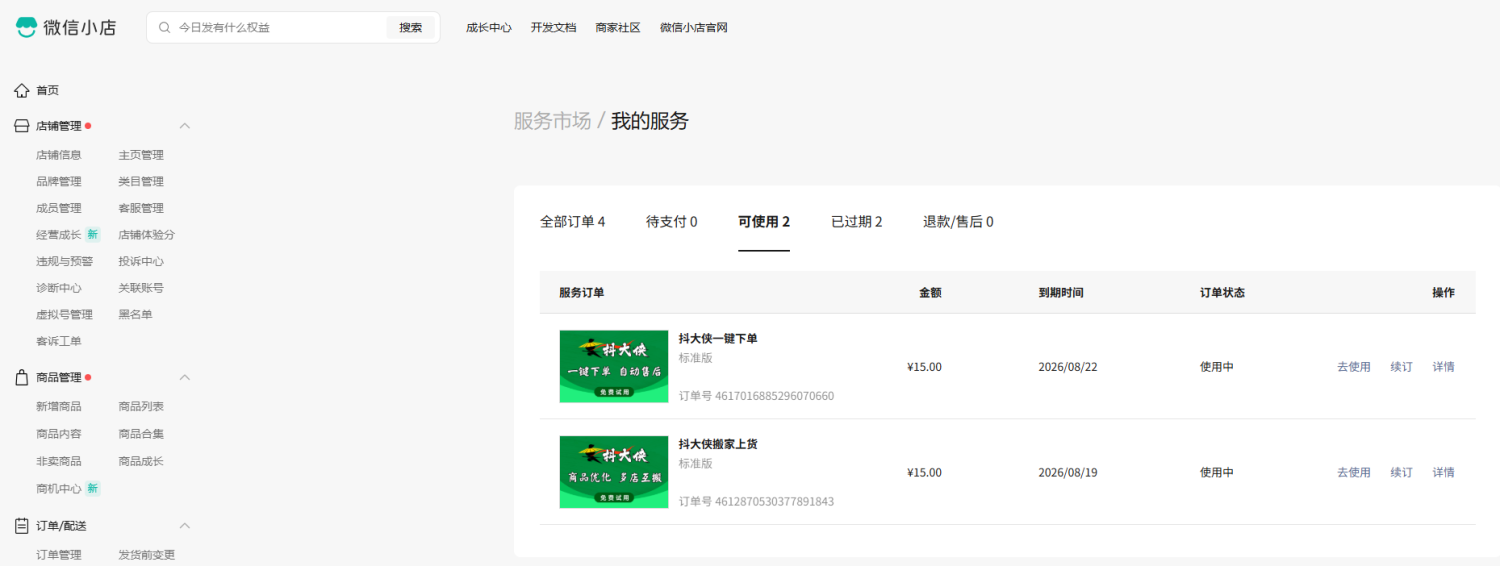Click the 微信小店 logo icon

click(x=26, y=27)
